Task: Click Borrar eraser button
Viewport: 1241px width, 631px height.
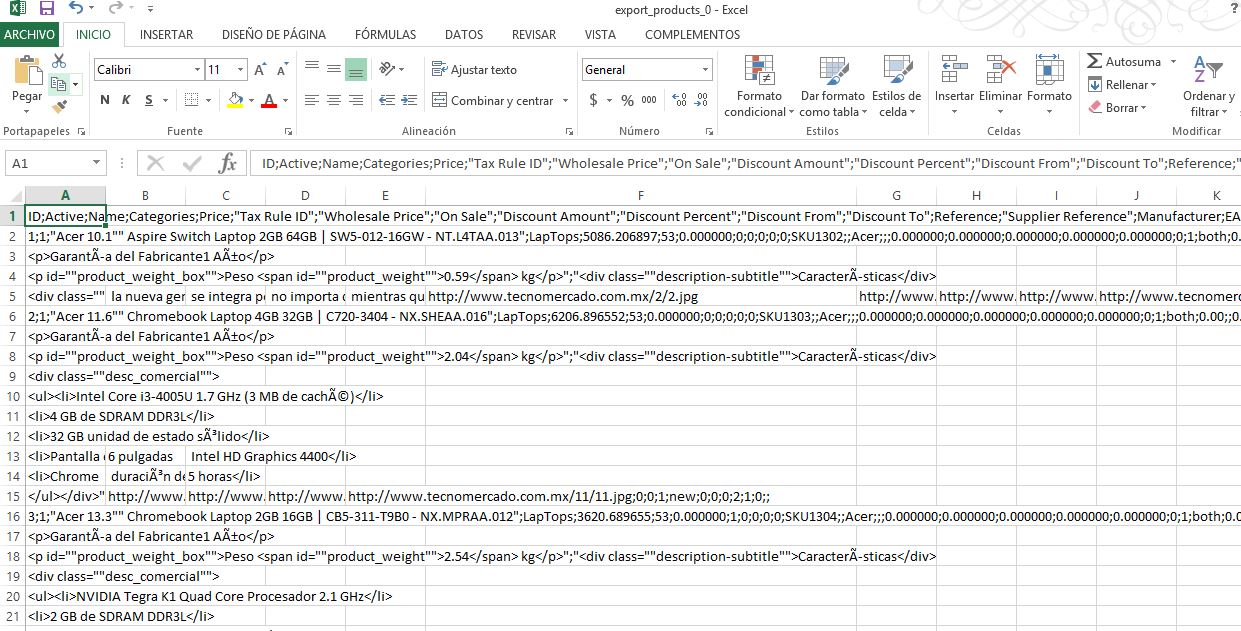Action: pos(1117,108)
